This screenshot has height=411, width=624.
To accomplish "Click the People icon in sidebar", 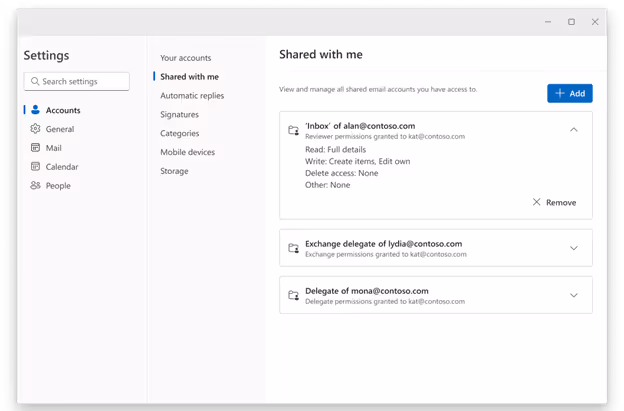I will pos(35,185).
